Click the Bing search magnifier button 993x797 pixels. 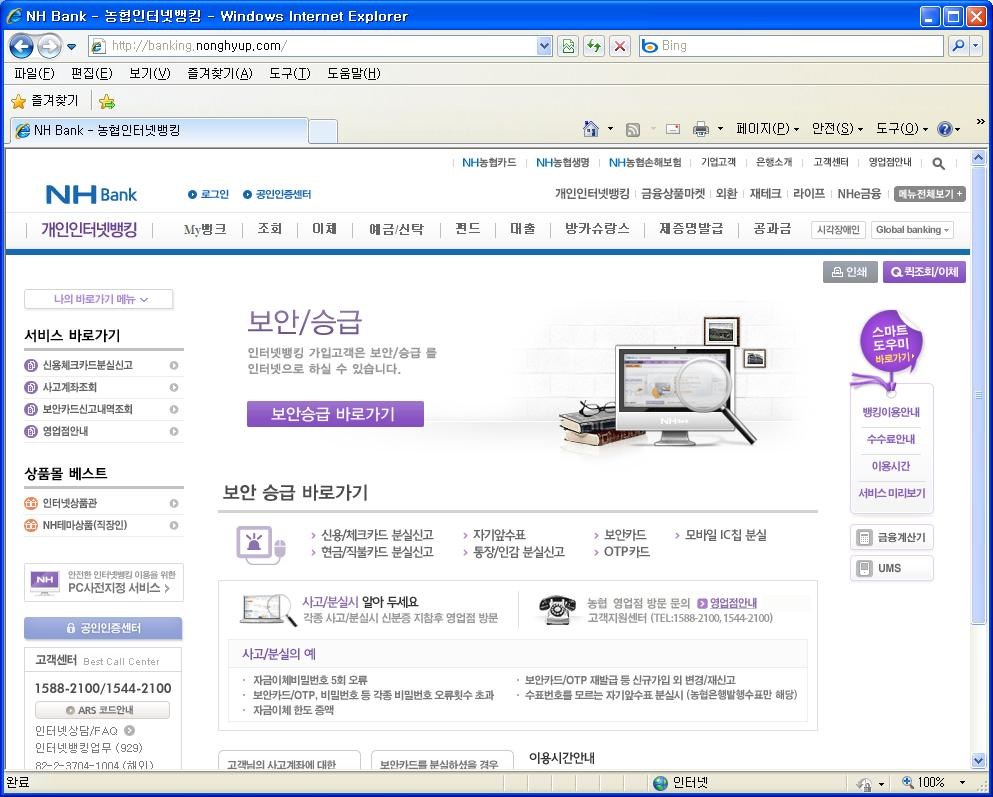pyautogui.click(x=958, y=46)
